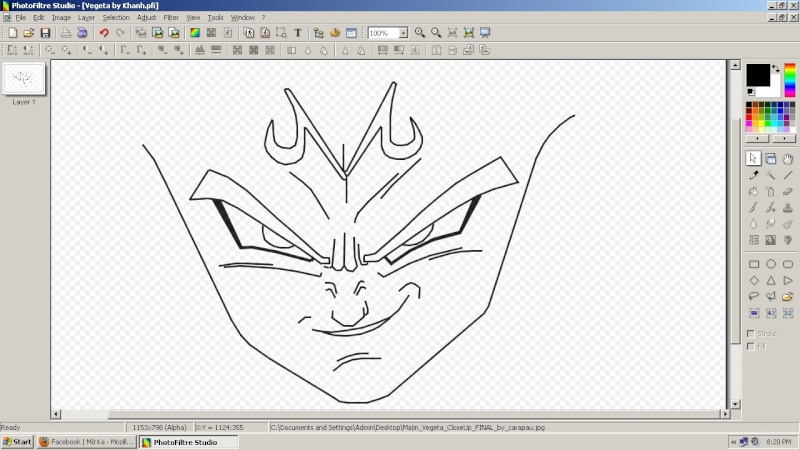Click the Zoom out magnifier icon

(x=436, y=33)
